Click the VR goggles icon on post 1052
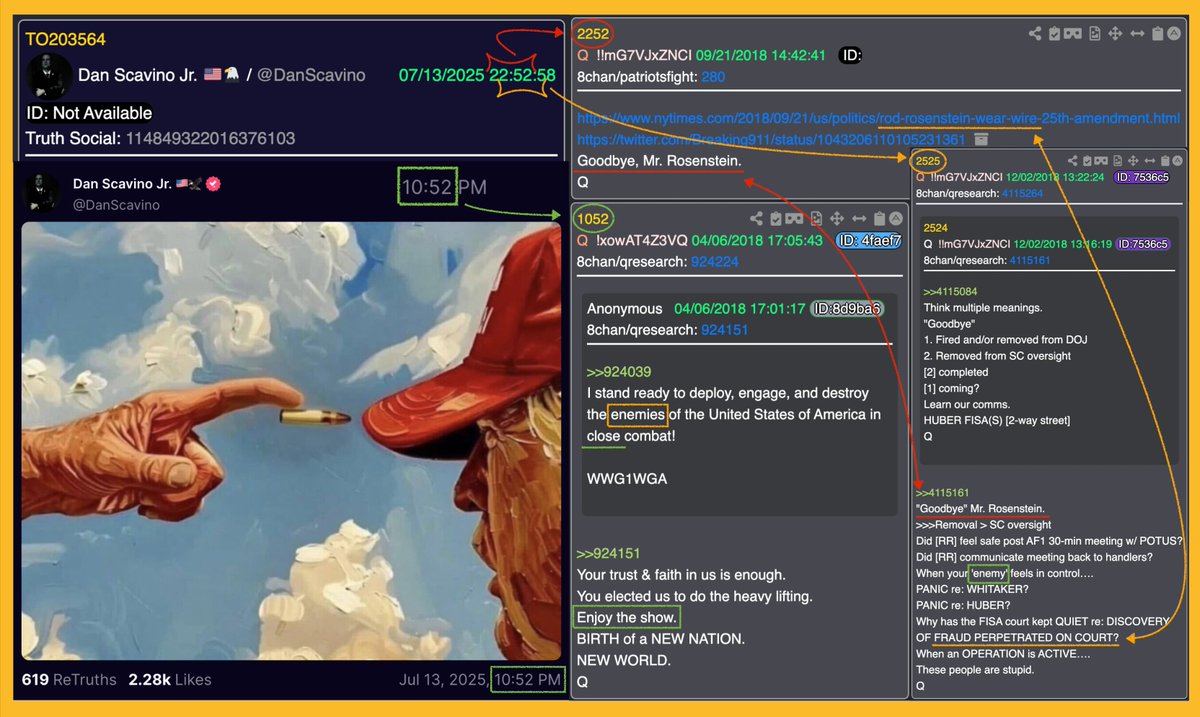 [x=794, y=219]
